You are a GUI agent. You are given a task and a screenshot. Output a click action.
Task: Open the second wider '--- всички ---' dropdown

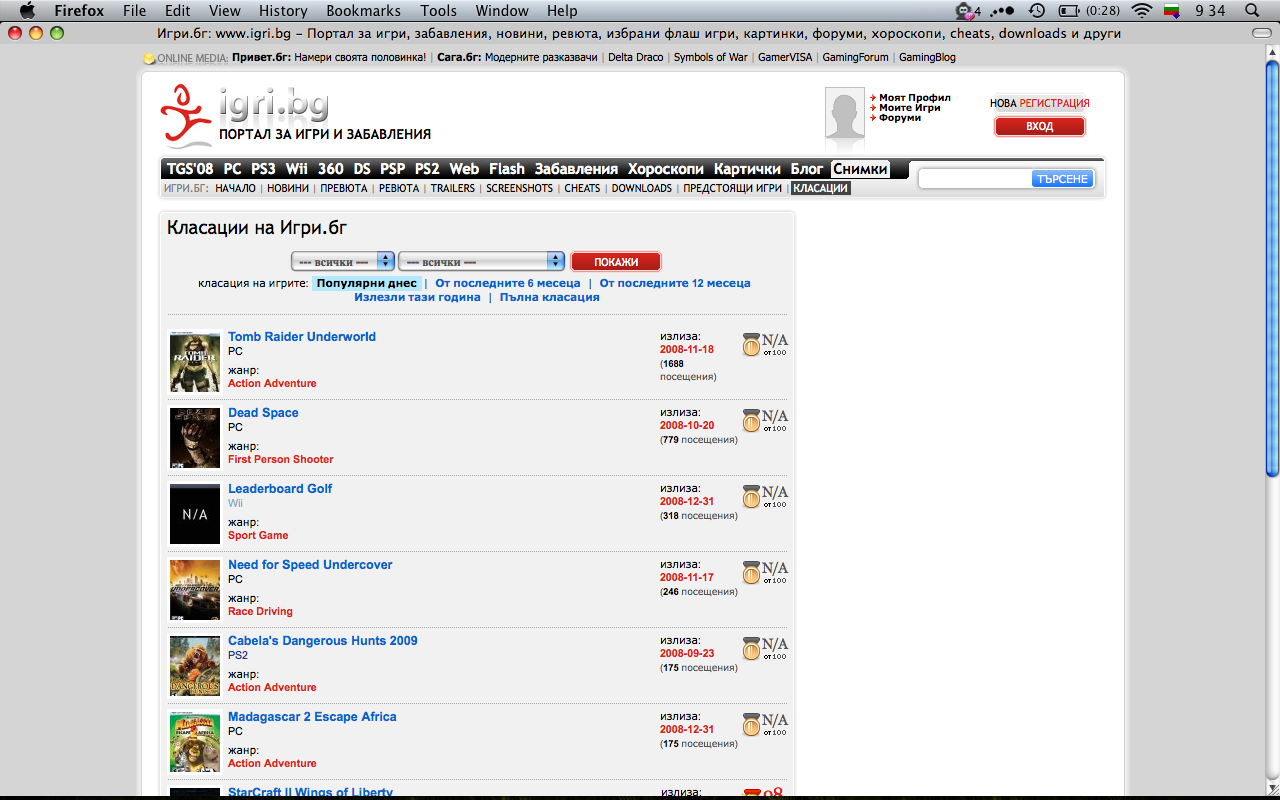(481, 261)
